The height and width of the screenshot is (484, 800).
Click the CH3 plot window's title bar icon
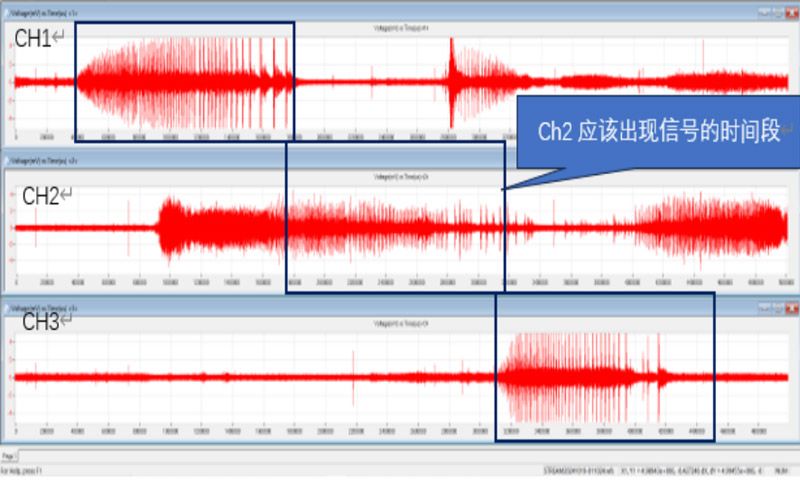[5, 309]
